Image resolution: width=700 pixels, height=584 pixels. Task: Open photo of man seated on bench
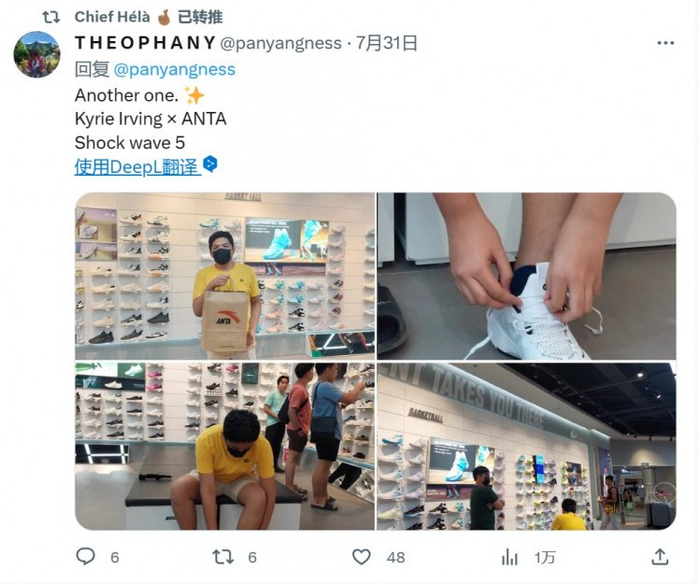point(225,446)
